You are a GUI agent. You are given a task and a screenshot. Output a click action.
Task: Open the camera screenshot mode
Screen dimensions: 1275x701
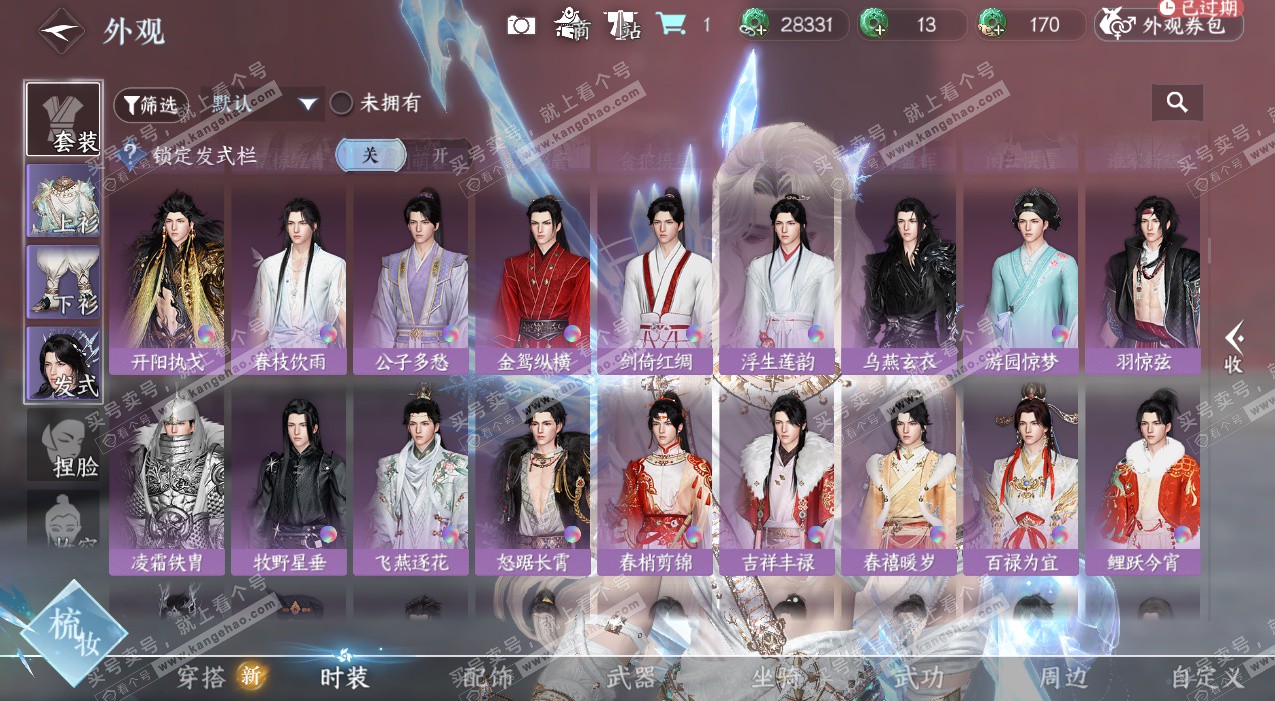click(x=521, y=25)
